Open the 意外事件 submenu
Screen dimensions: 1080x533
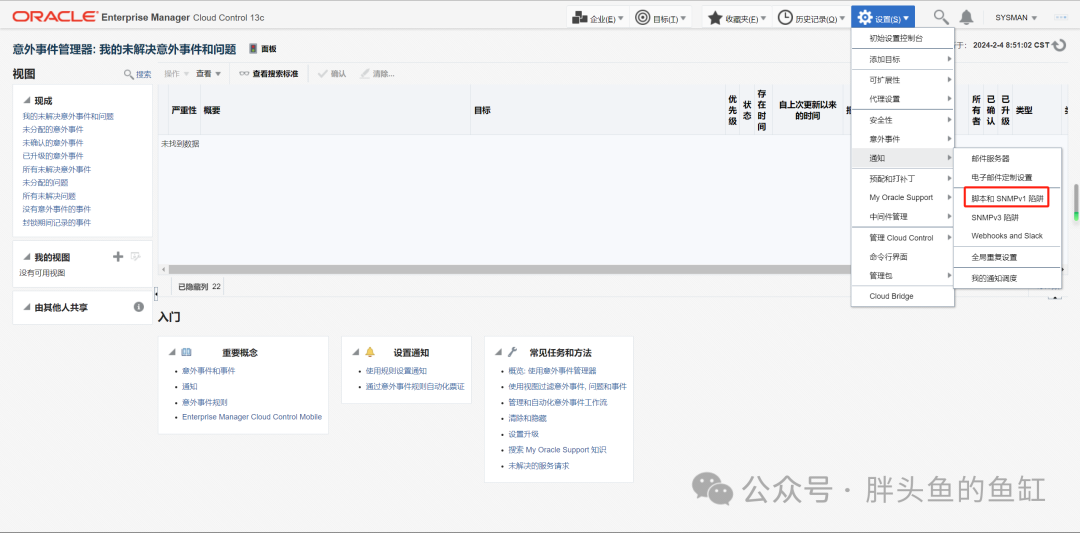pos(902,139)
